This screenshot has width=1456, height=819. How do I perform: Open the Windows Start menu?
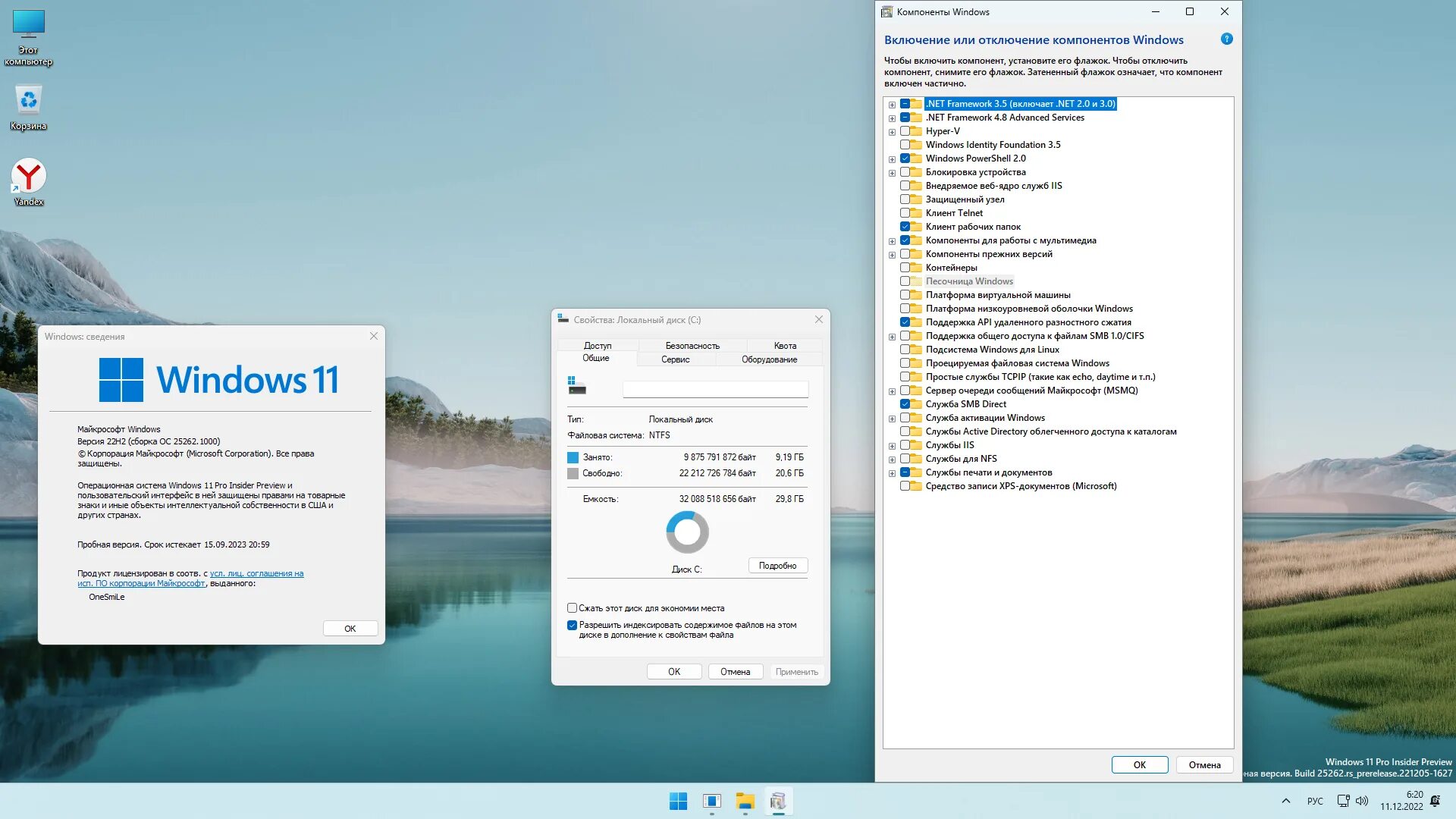click(677, 801)
